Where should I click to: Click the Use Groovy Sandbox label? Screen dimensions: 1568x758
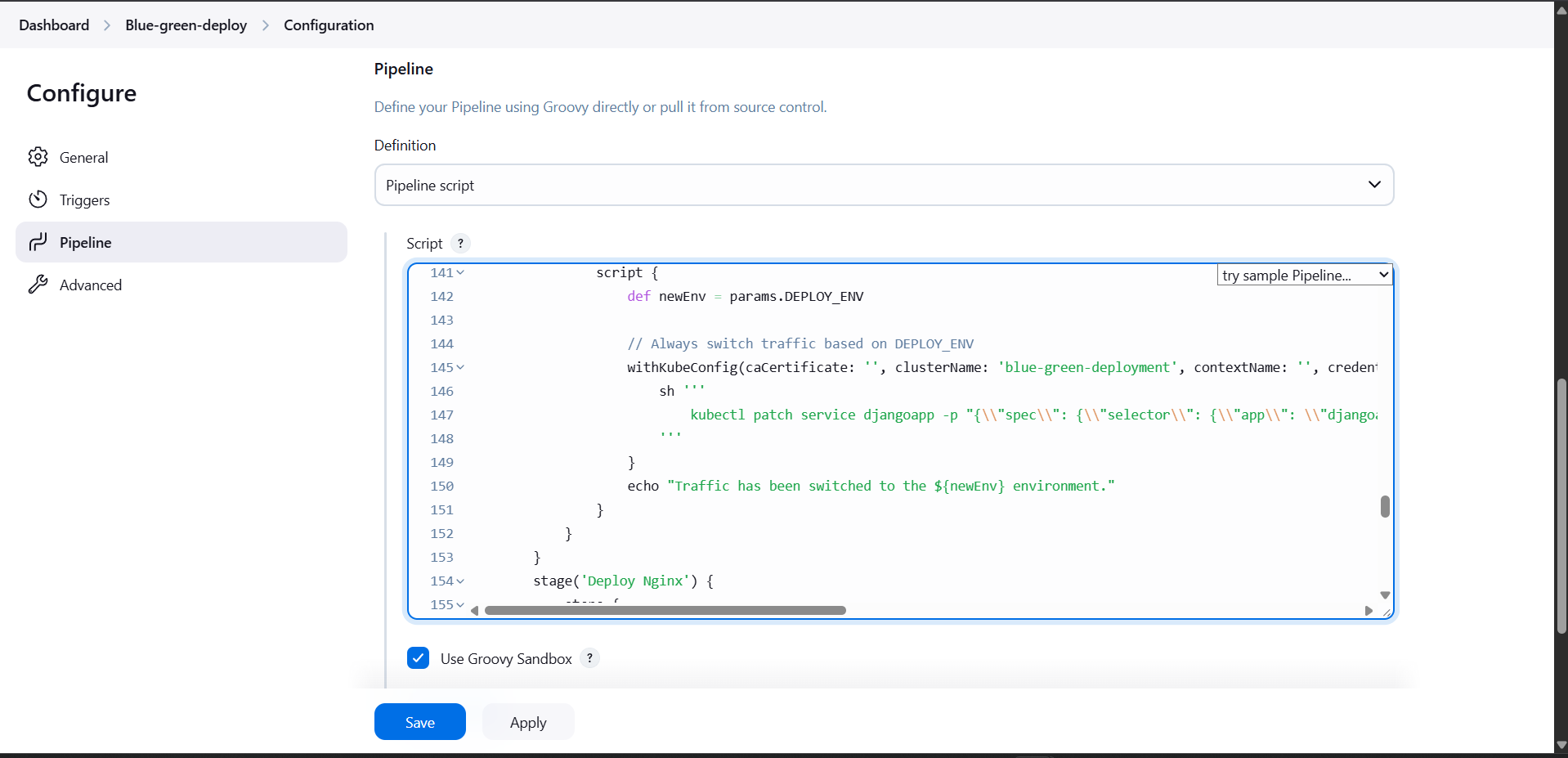506,658
